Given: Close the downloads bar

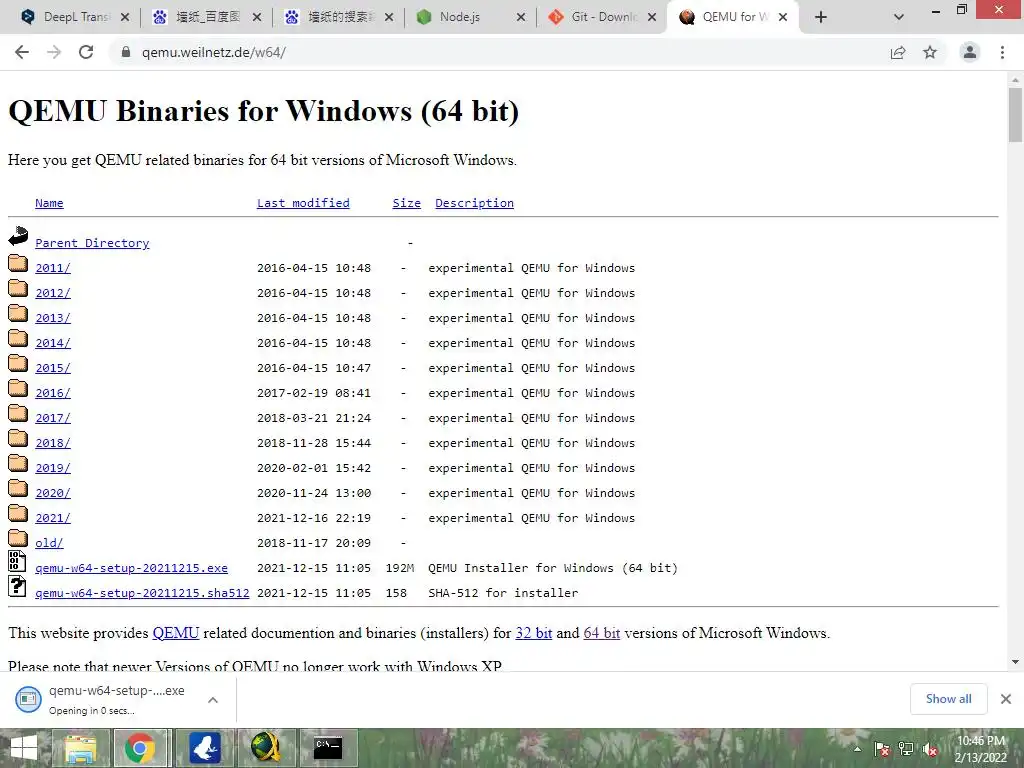Looking at the screenshot, I should (1006, 699).
